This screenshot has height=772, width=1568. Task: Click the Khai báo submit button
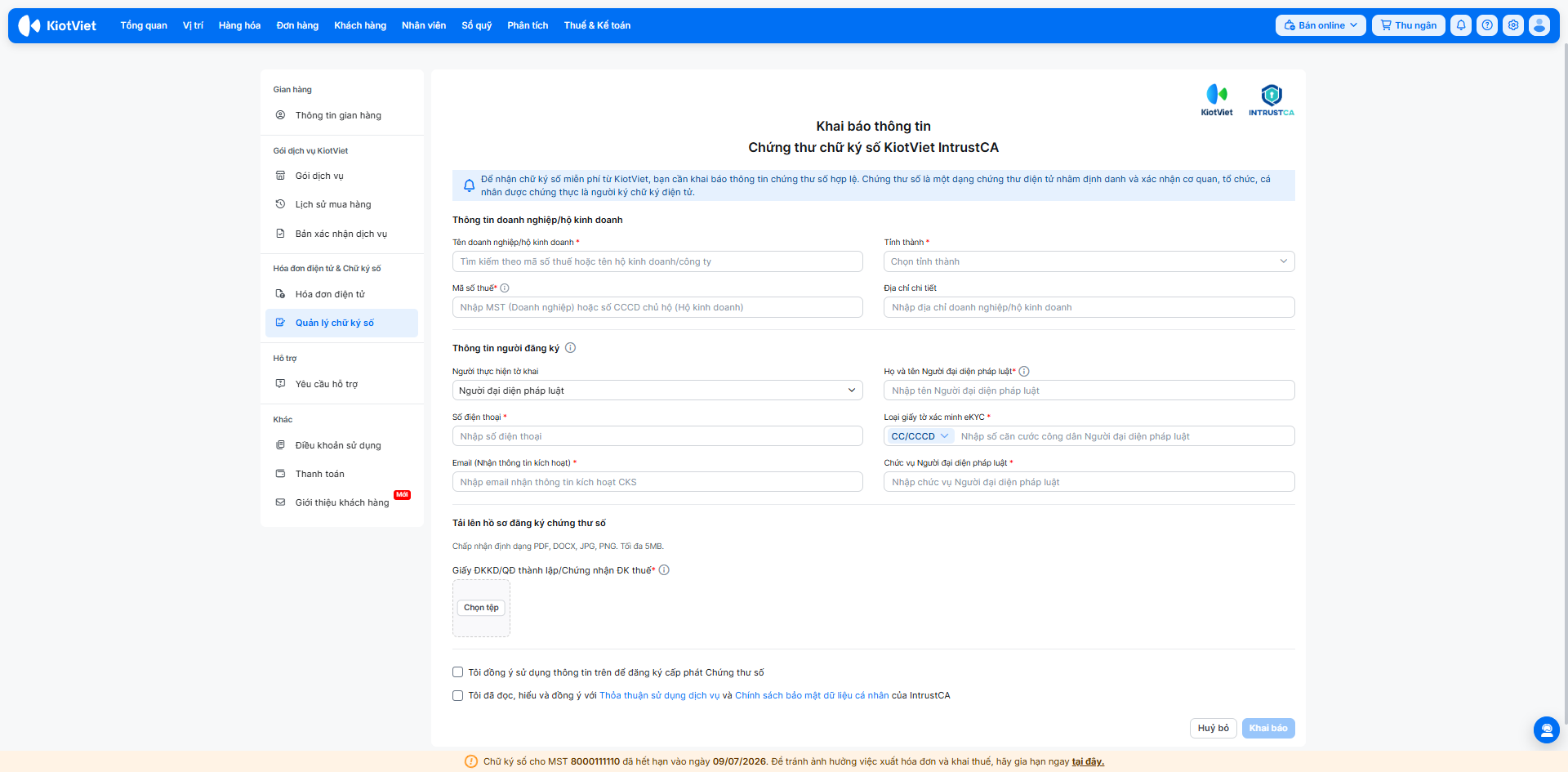click(x=1268, y=728)
